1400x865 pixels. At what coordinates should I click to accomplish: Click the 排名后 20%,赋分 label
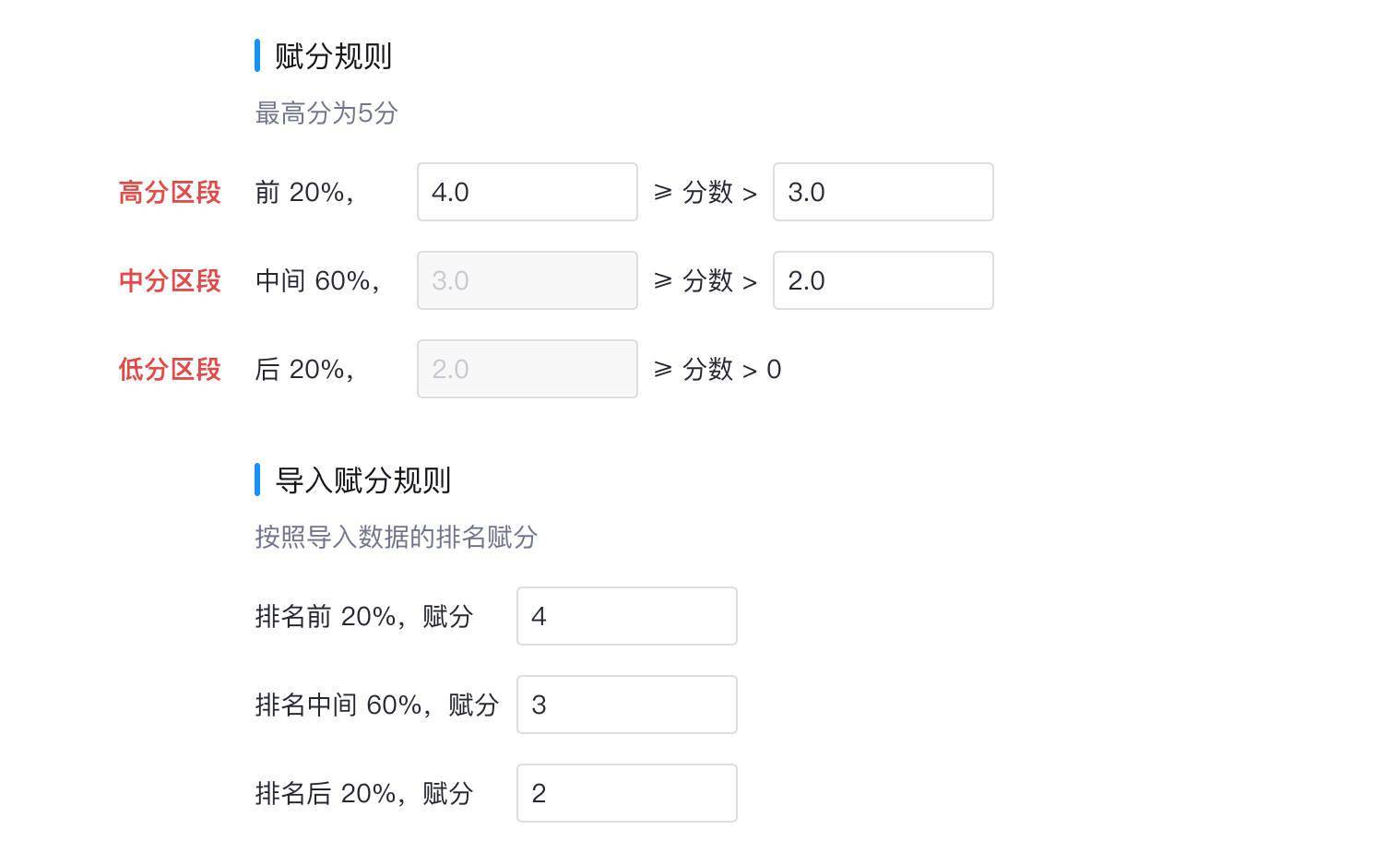click(363, 793)
